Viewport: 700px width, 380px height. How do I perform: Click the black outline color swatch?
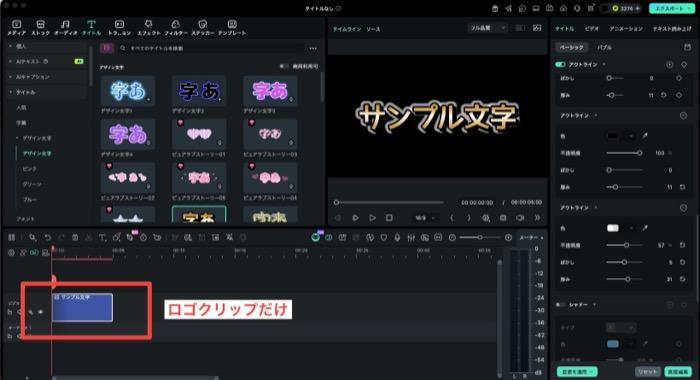tap(612, 135)
